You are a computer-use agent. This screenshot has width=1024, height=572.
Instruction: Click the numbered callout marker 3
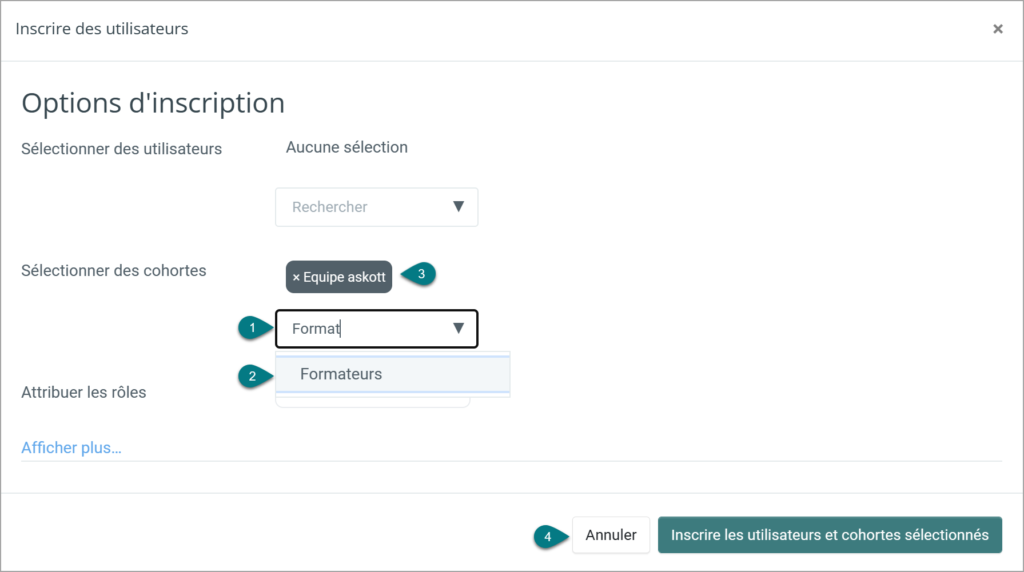[419, 274]
